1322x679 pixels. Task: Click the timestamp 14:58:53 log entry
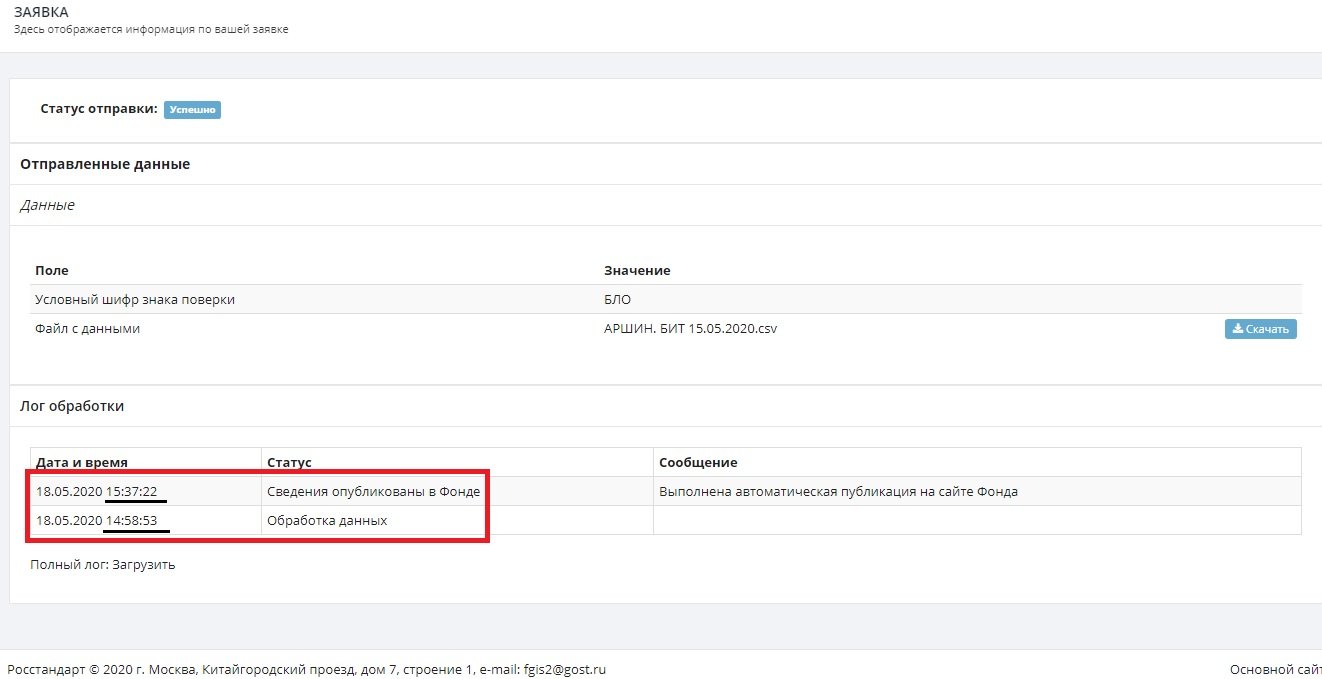point(137,520)
